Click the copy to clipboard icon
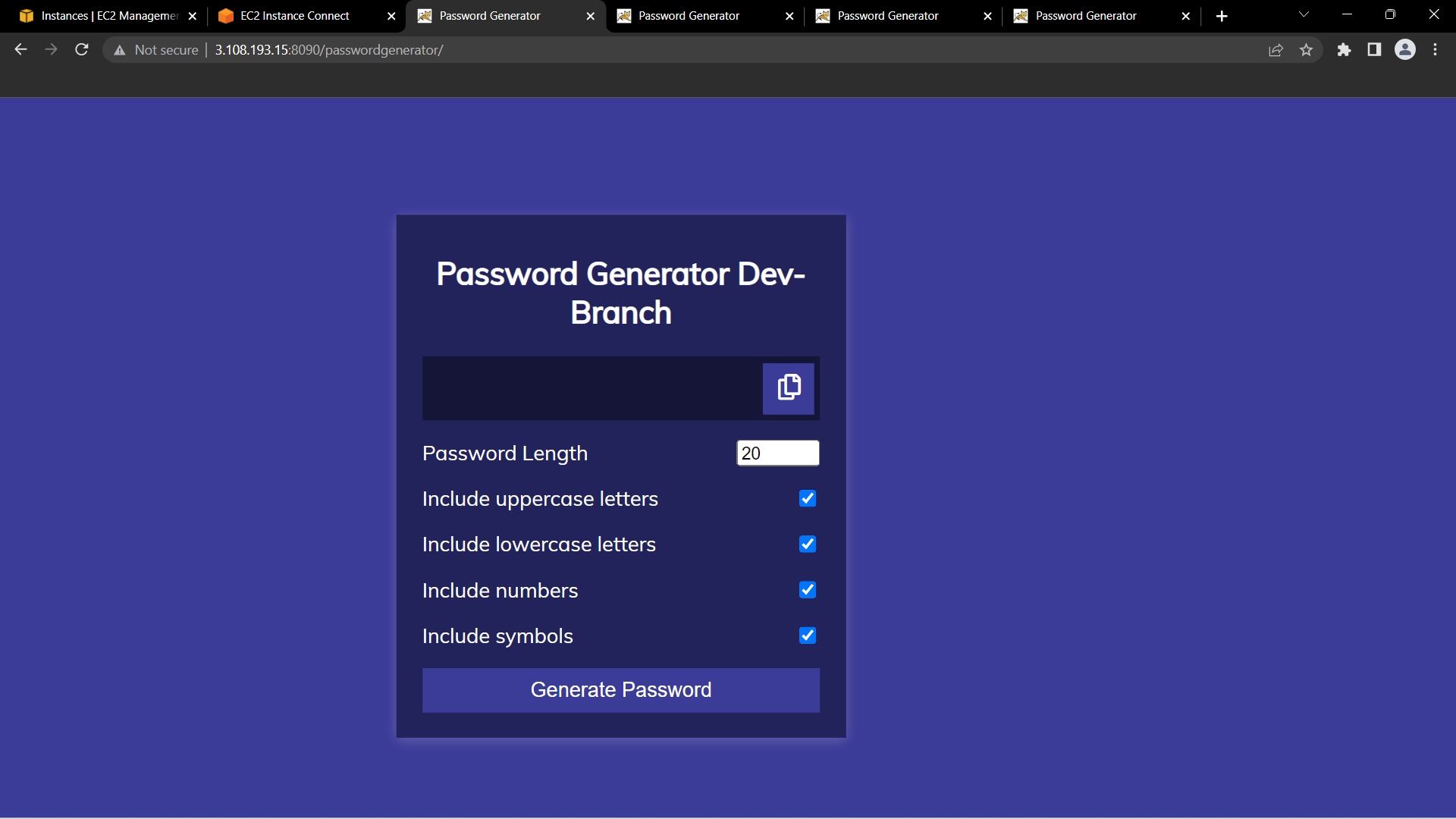The height and width of the screenshot is (819, 1456). 788,388
